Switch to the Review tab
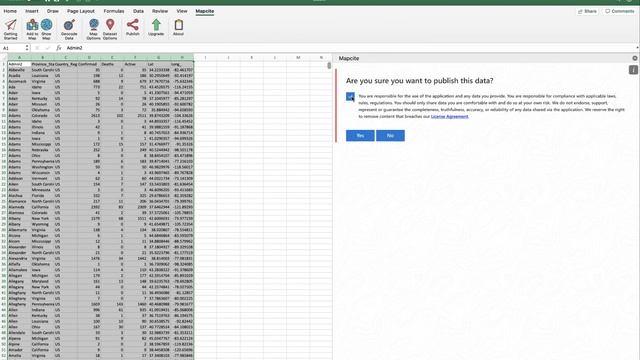The height and width of the screenshot is (360, 640). click(x=160, y=11)
